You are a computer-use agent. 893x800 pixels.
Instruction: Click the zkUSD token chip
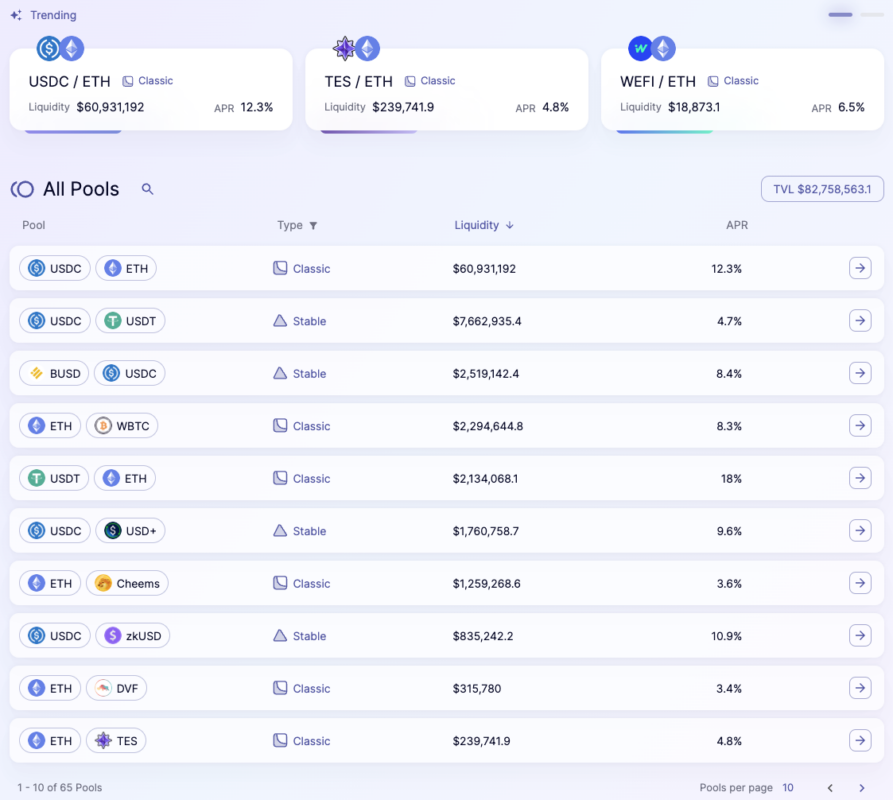(x=133, y=636)
